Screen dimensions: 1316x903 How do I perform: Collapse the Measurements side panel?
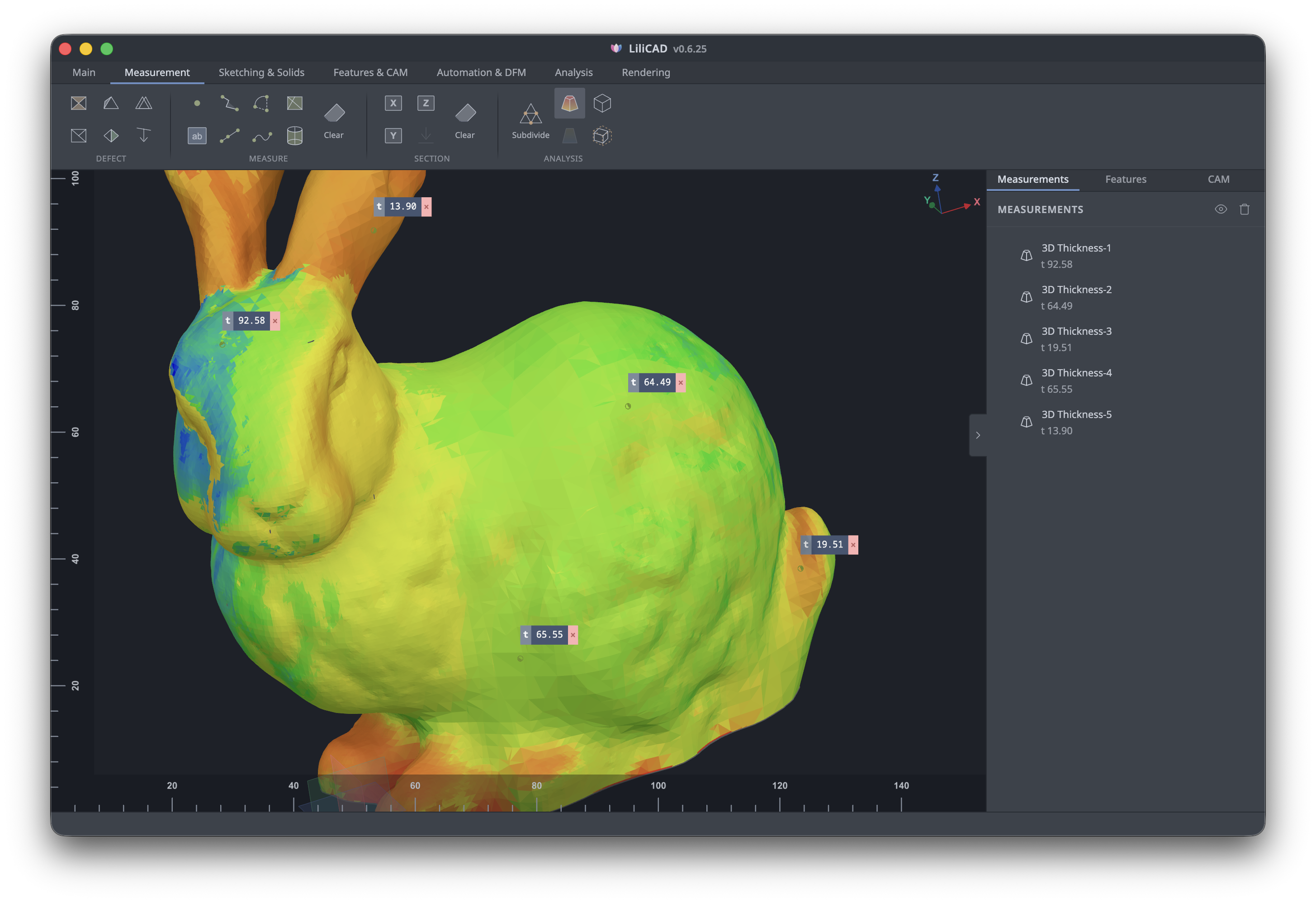[979, 435]
